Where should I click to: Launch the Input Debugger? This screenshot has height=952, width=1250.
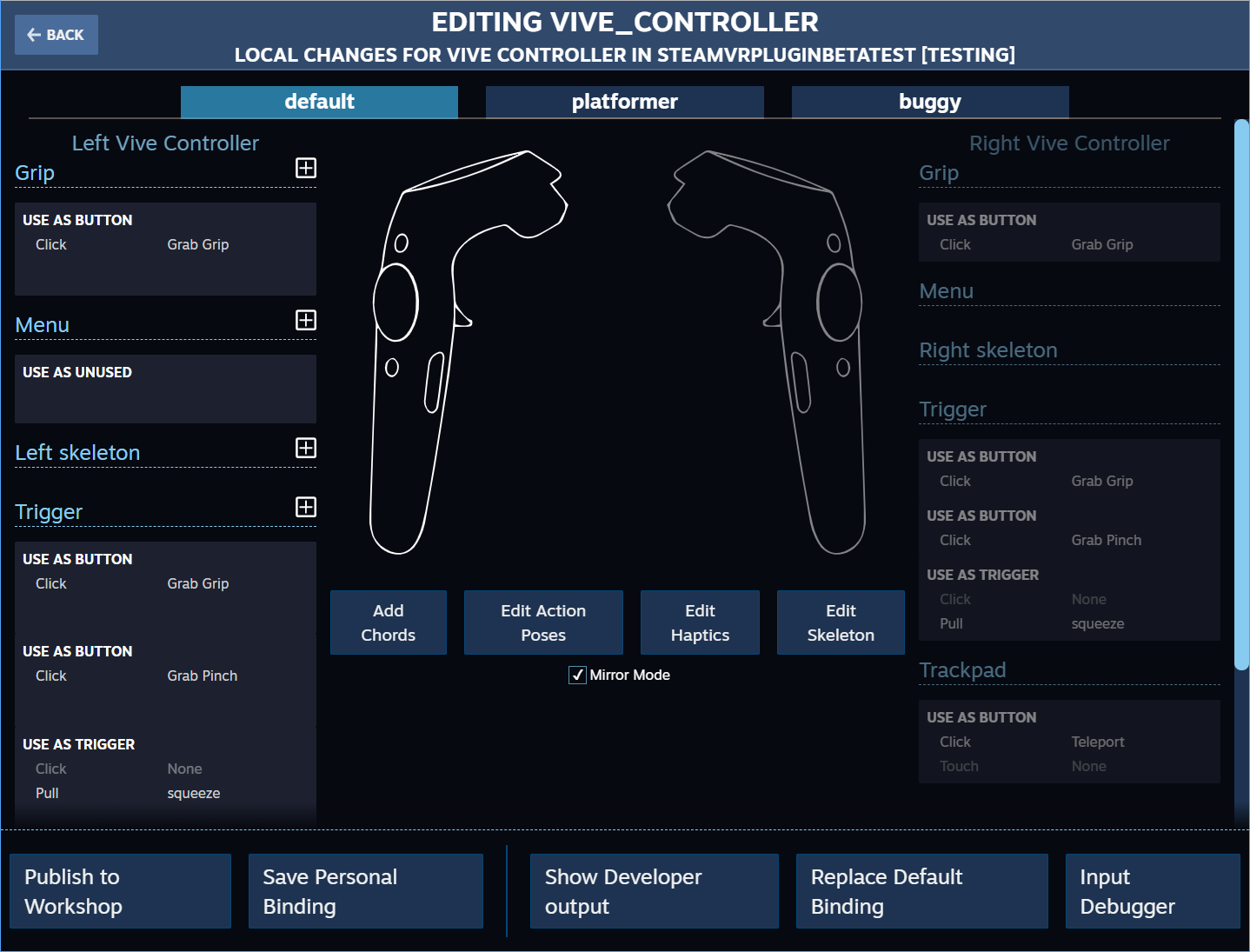pos(1152,891)
